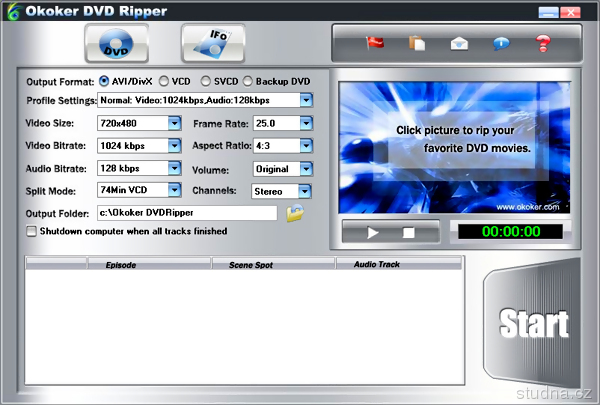Viewport: 600px width, 405px height.
Task: Open the Aspect Ratio dropdown
Action: tap(306, 145)
